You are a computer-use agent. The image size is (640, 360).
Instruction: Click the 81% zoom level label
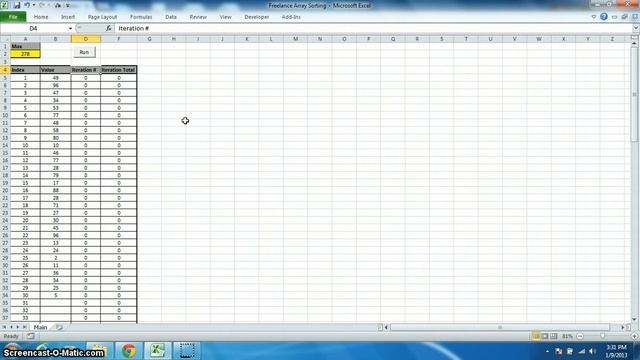pyautogui.click(x=567, y=336)
